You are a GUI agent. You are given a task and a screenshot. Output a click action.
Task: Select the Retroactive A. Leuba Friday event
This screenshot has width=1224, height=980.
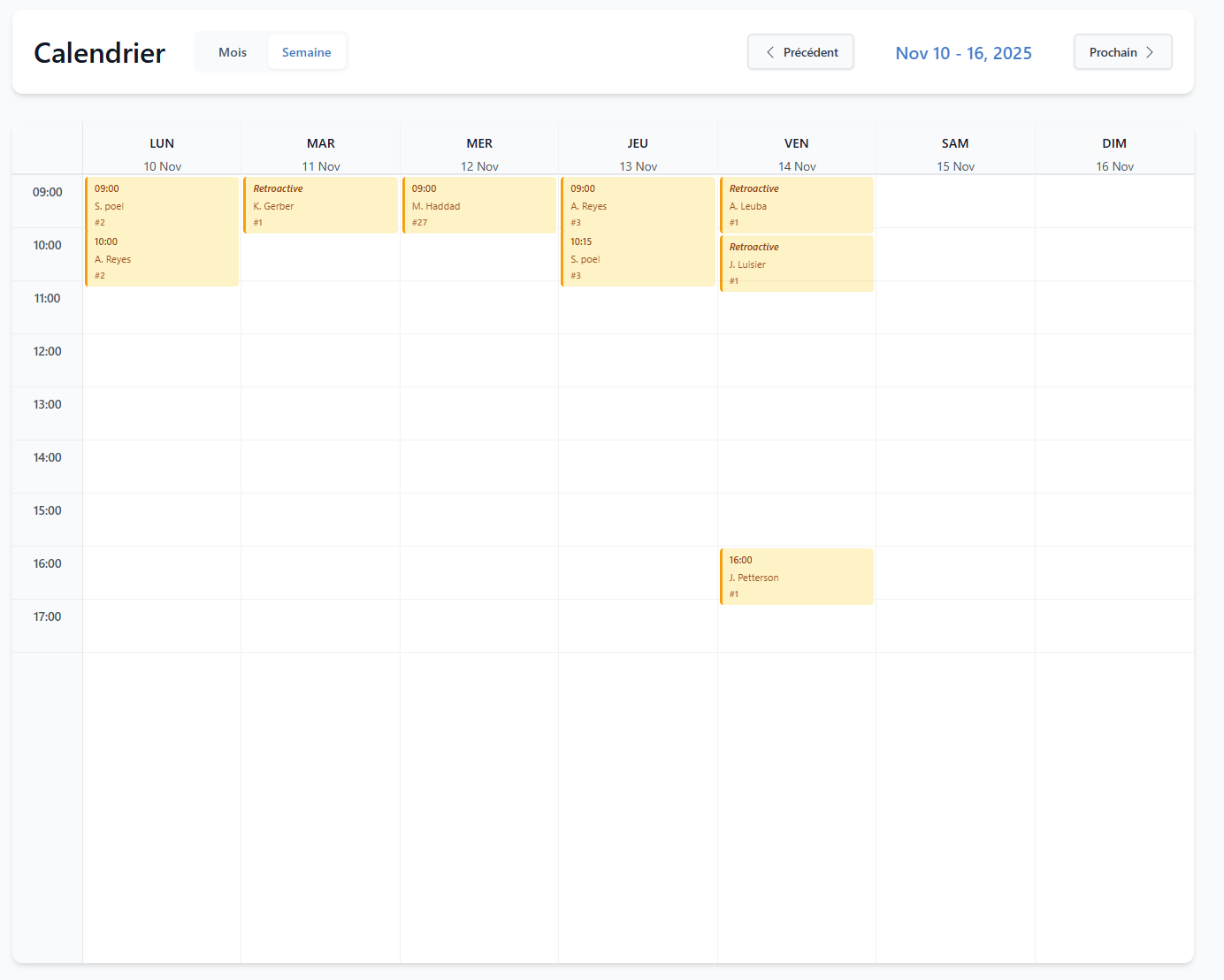click(797, 204)
